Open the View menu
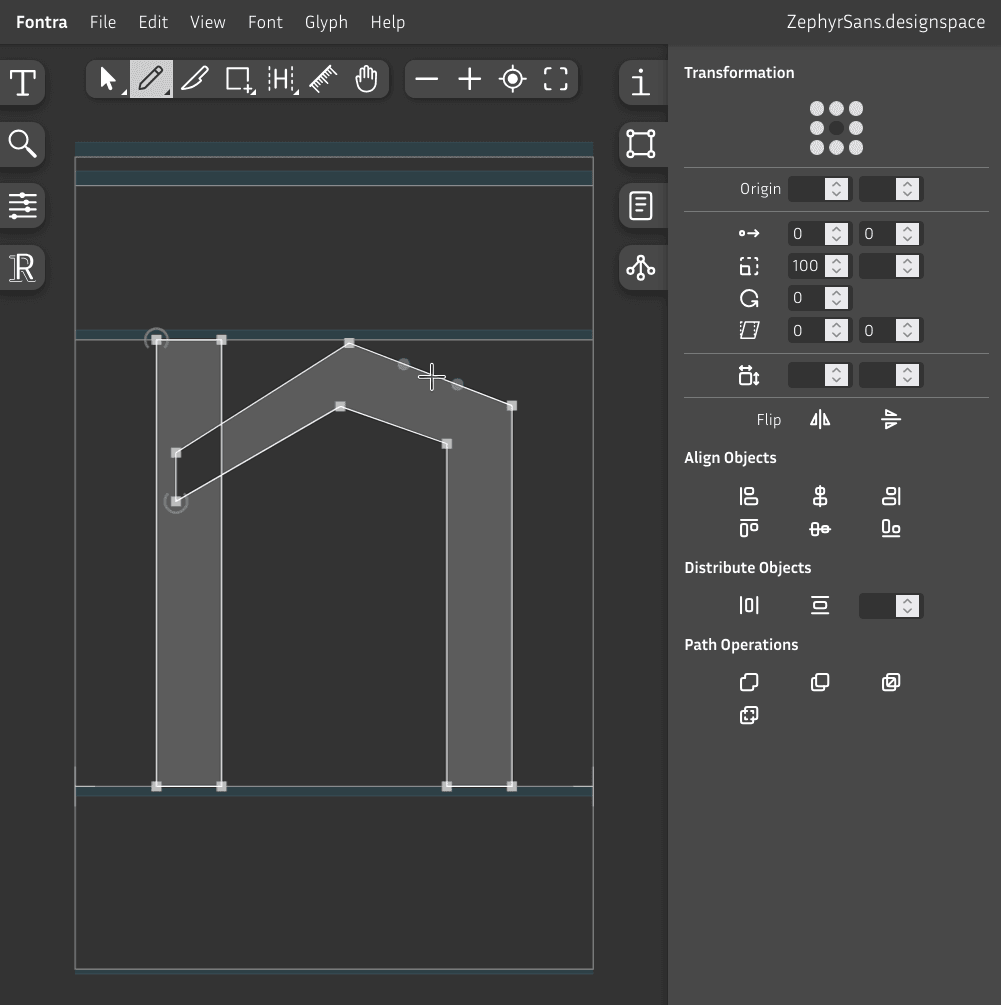 pos(207,22)
